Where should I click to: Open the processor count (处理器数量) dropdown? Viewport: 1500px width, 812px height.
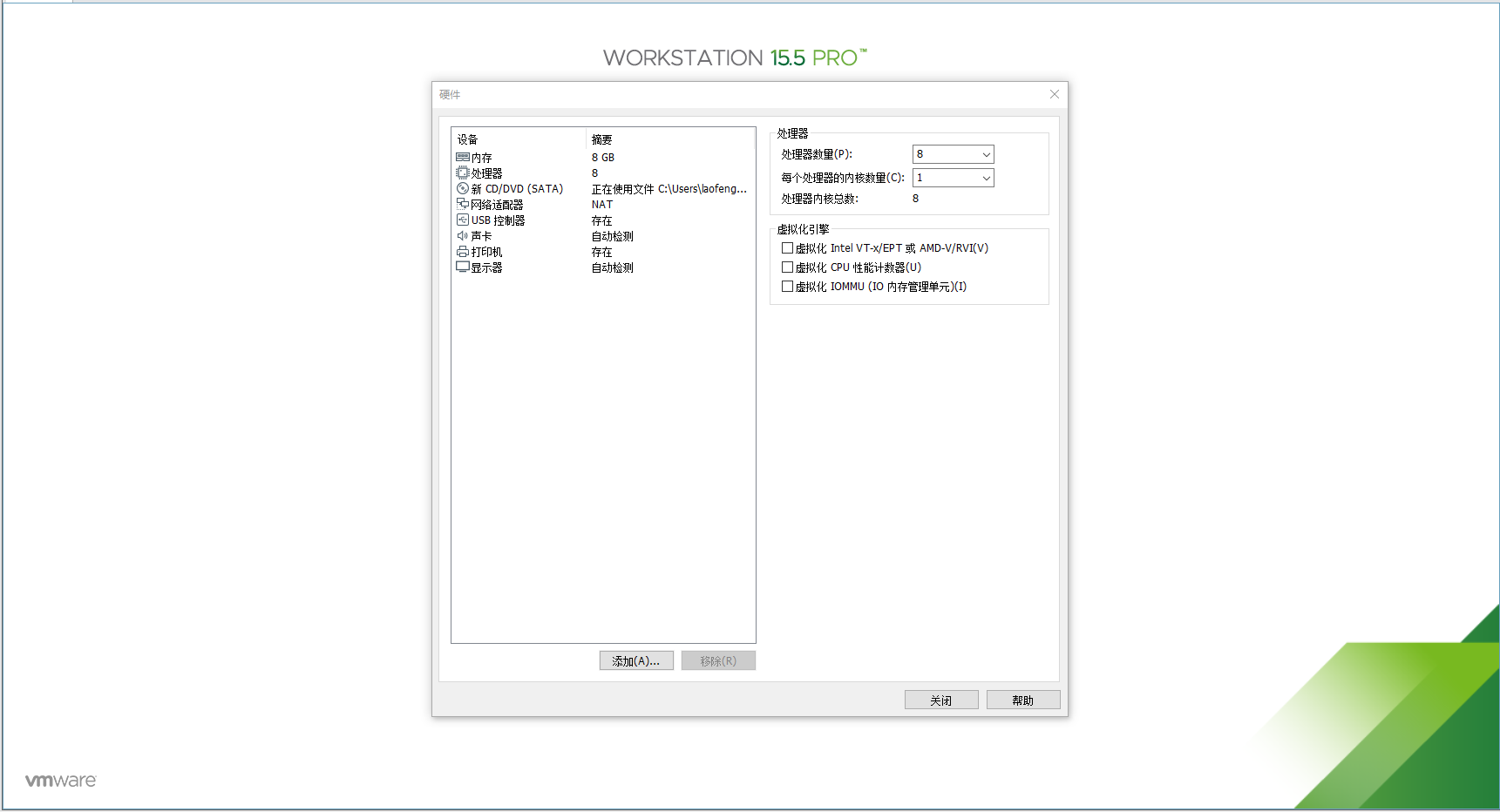coord(953,154)
